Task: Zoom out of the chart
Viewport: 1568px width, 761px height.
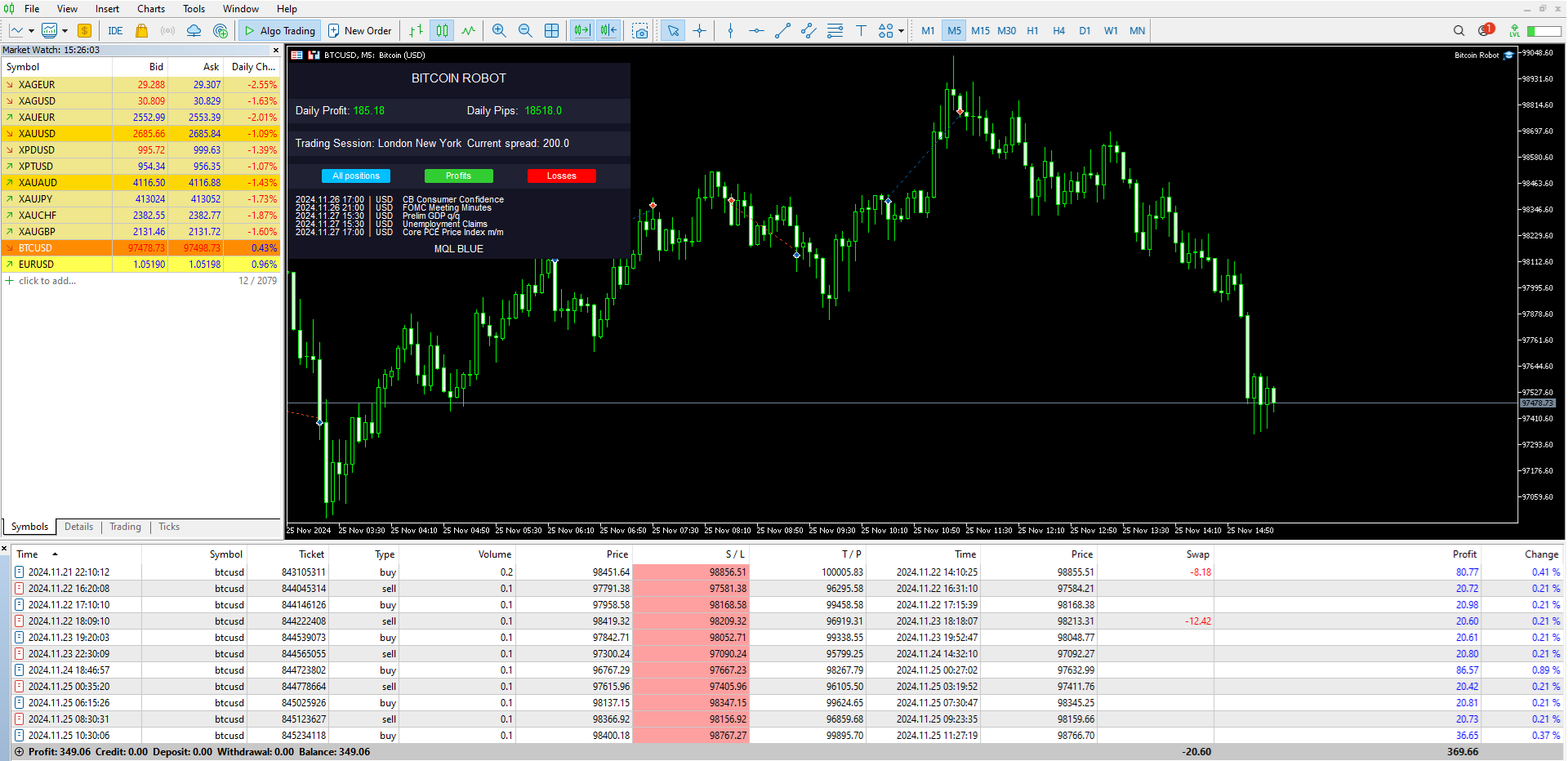Action: click(525, 31)
